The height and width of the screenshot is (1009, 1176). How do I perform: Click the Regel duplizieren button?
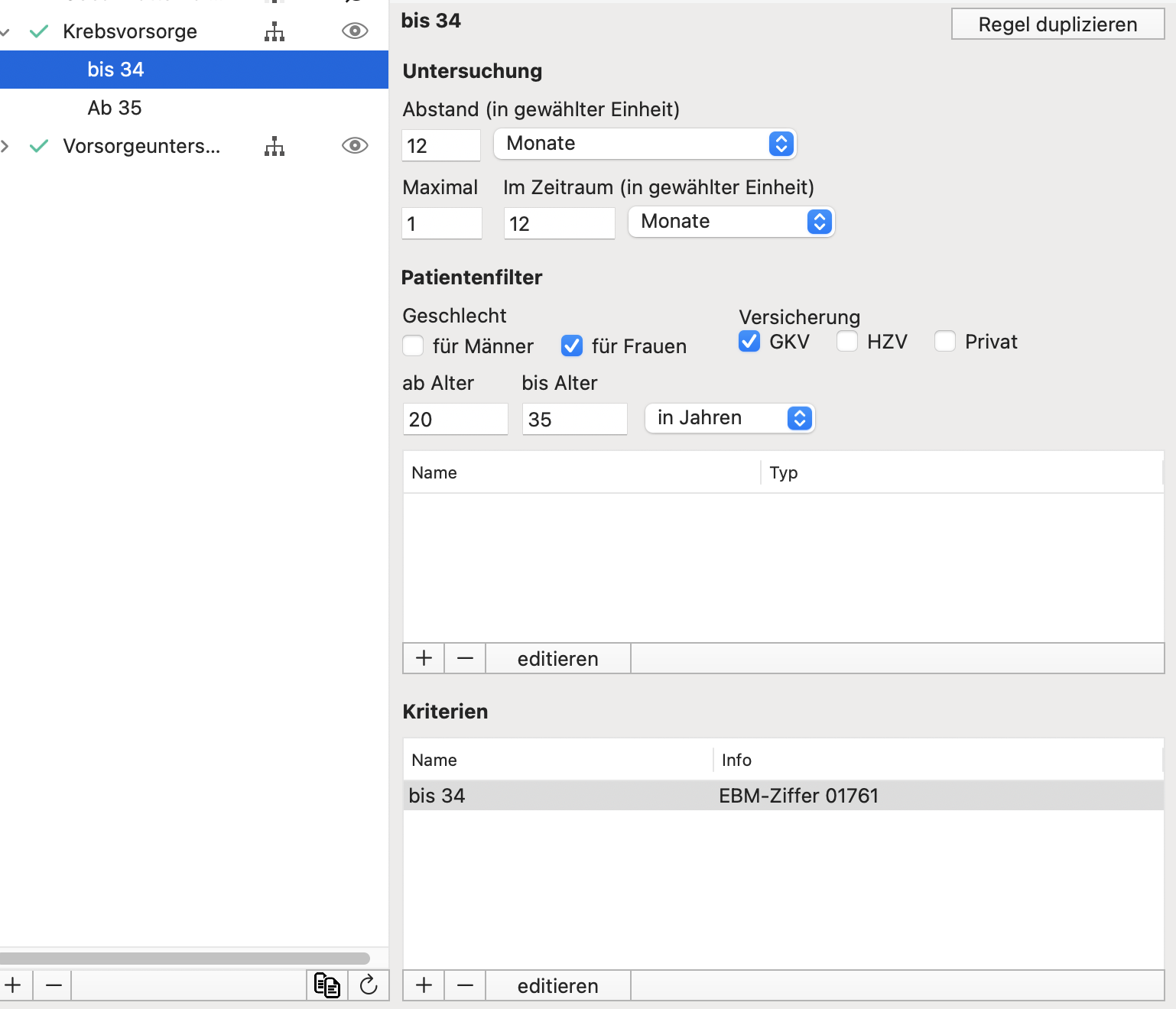point(1057,24)
